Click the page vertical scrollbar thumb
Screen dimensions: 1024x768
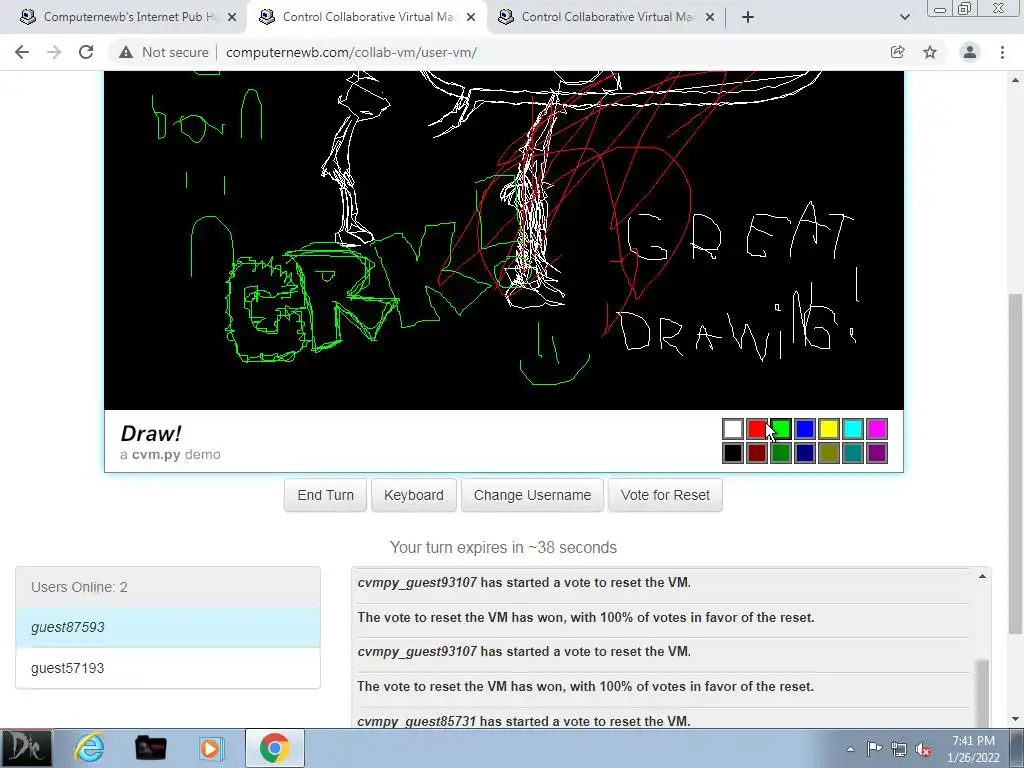click(1015, 464)
